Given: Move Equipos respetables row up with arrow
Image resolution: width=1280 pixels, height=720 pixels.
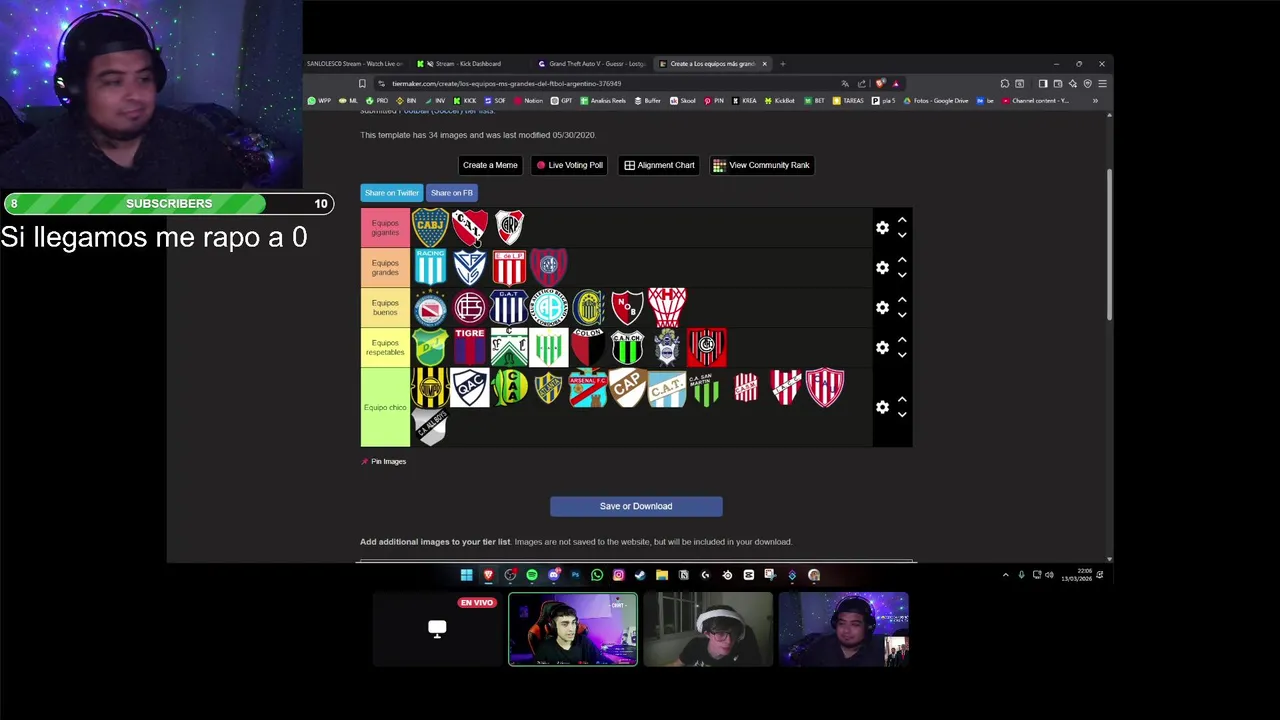Looking at the screenshot, I should pyautogui.click(x=902, y=340).
